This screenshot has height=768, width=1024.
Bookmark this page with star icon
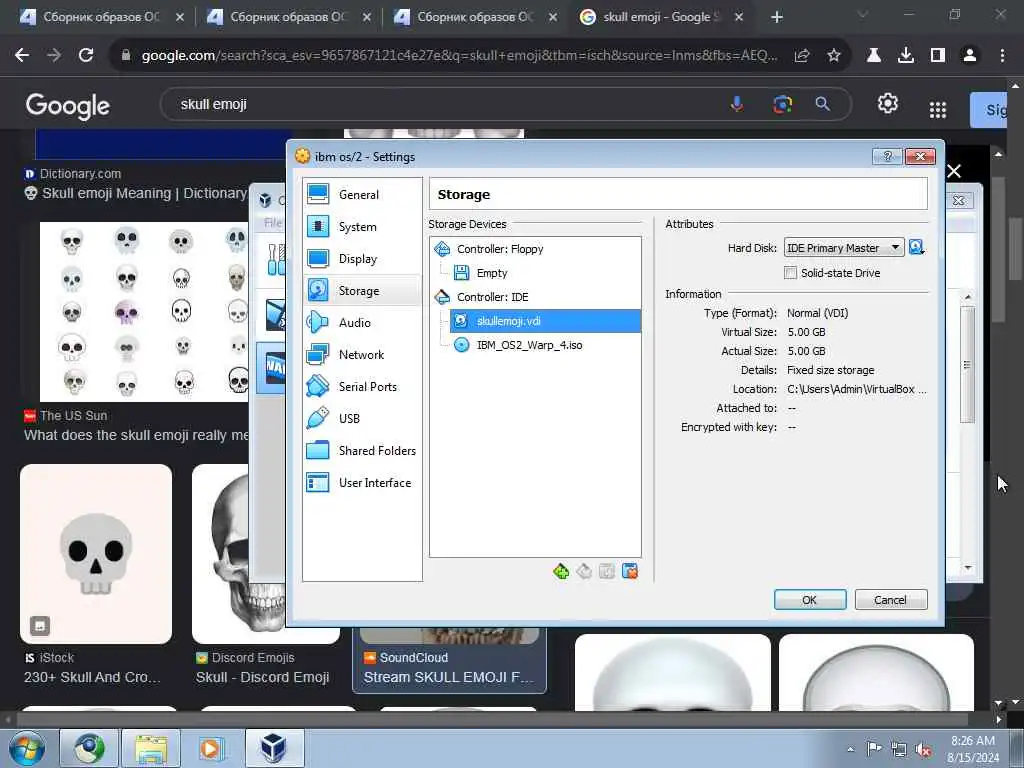pos(833,56)
